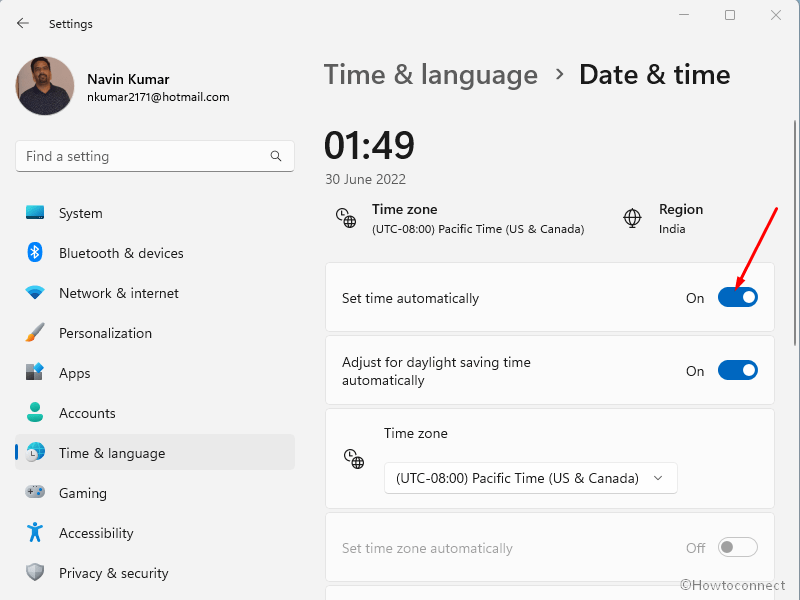Screen dimensions: 800x600
Task: Select the Network & internet wifi icon
Action: click(x=35, y=293)
